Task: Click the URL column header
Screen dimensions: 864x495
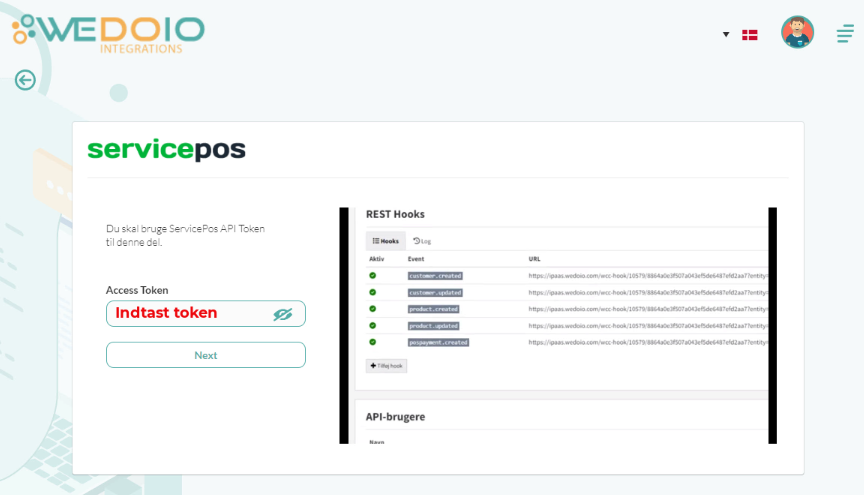Action: [534, 259]
